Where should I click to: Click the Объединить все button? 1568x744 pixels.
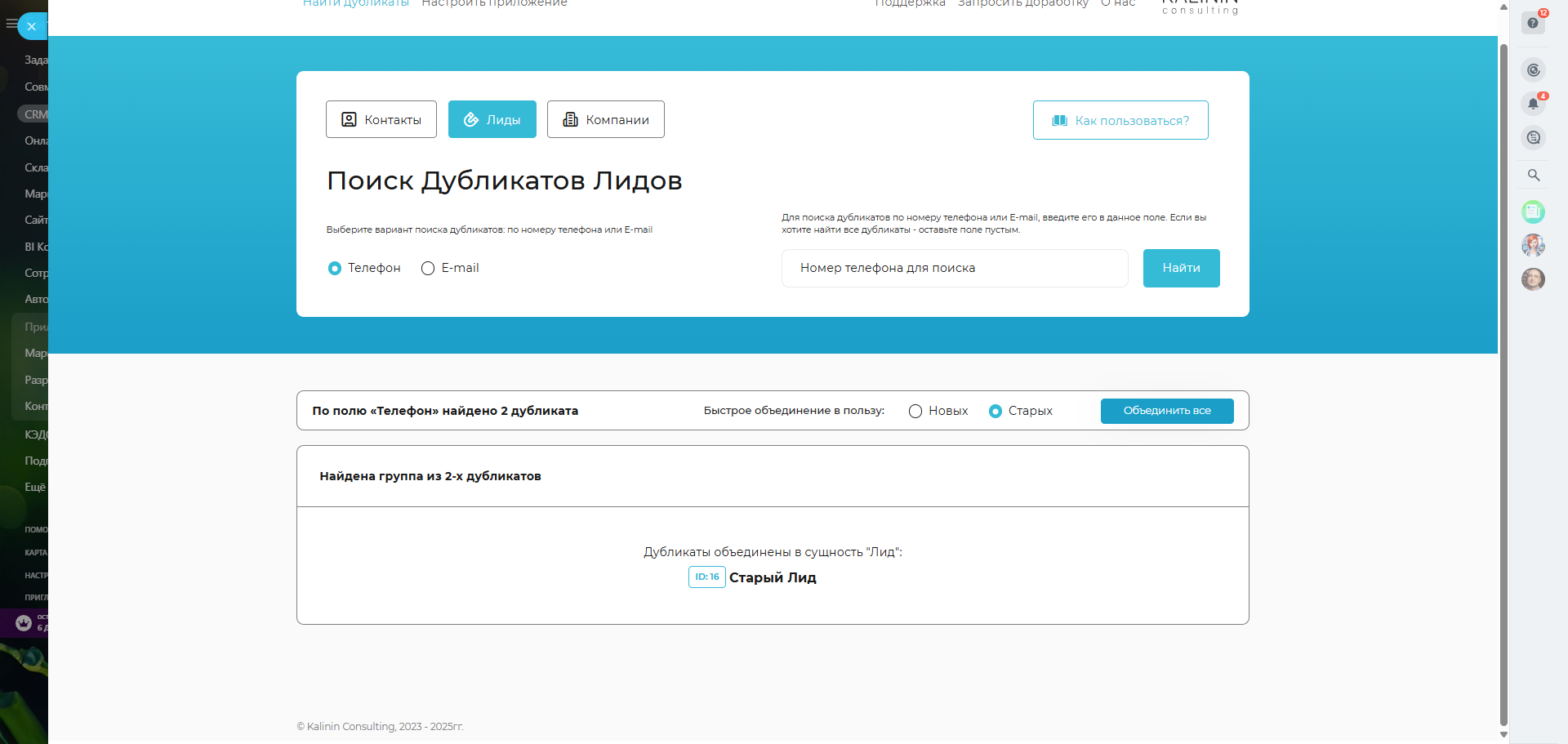(1166, 411)
